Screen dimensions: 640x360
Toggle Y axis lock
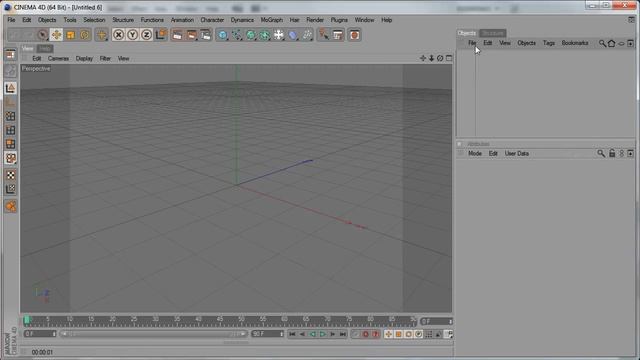click(132, 35)
